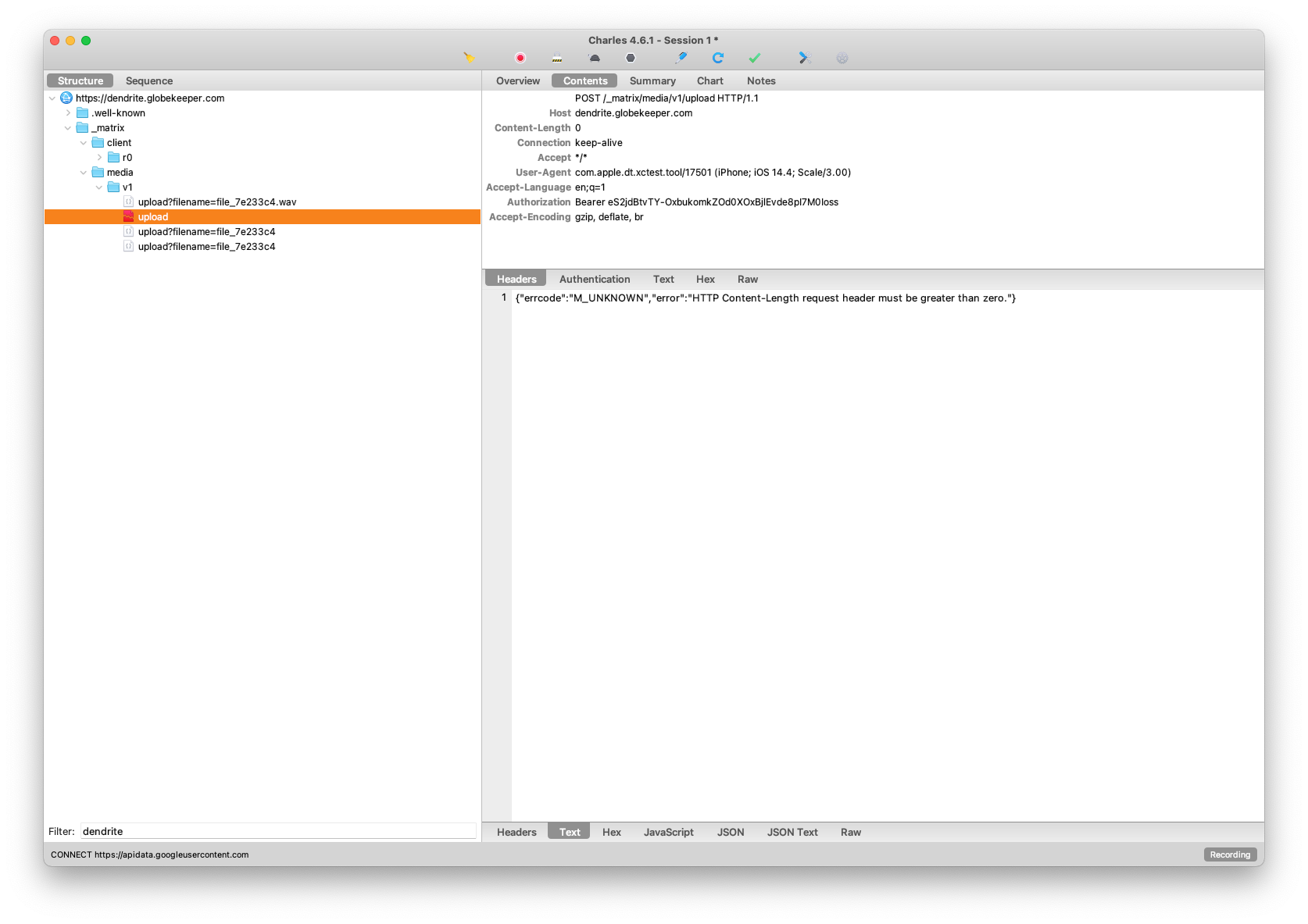The image size is (1308, 924).
Task: Open the Raw response view
Action: tap(851, 832)
